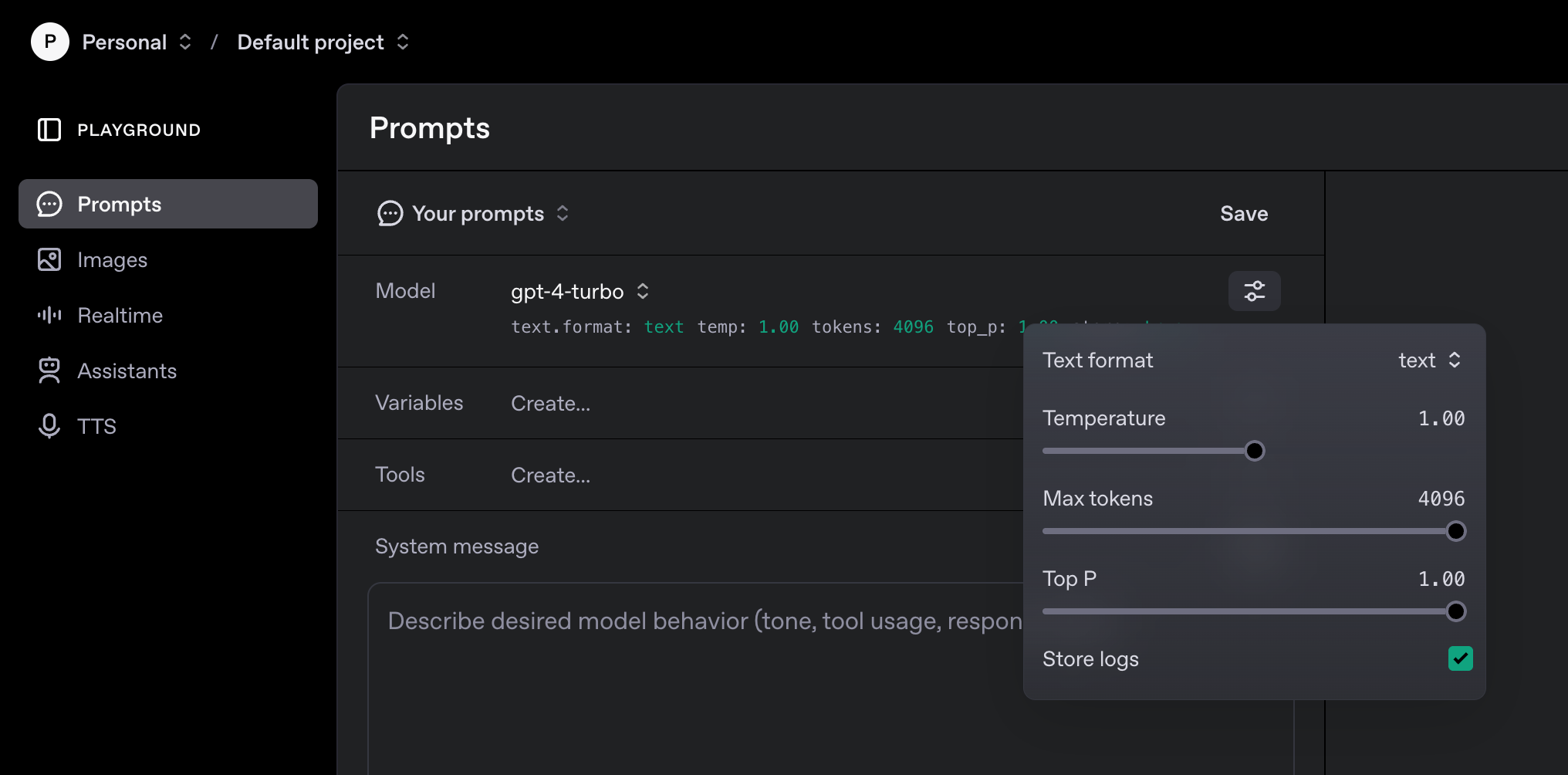This screenshot has width=1568, height=775.
Task: Click the Max tokens value 4096 in the popup
Action: point(1441,499)
